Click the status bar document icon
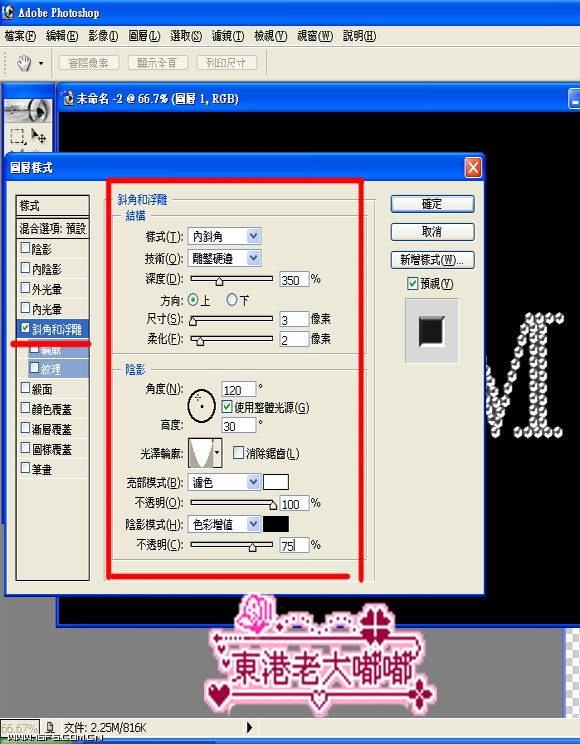580x744 pixels. (51, 727)
